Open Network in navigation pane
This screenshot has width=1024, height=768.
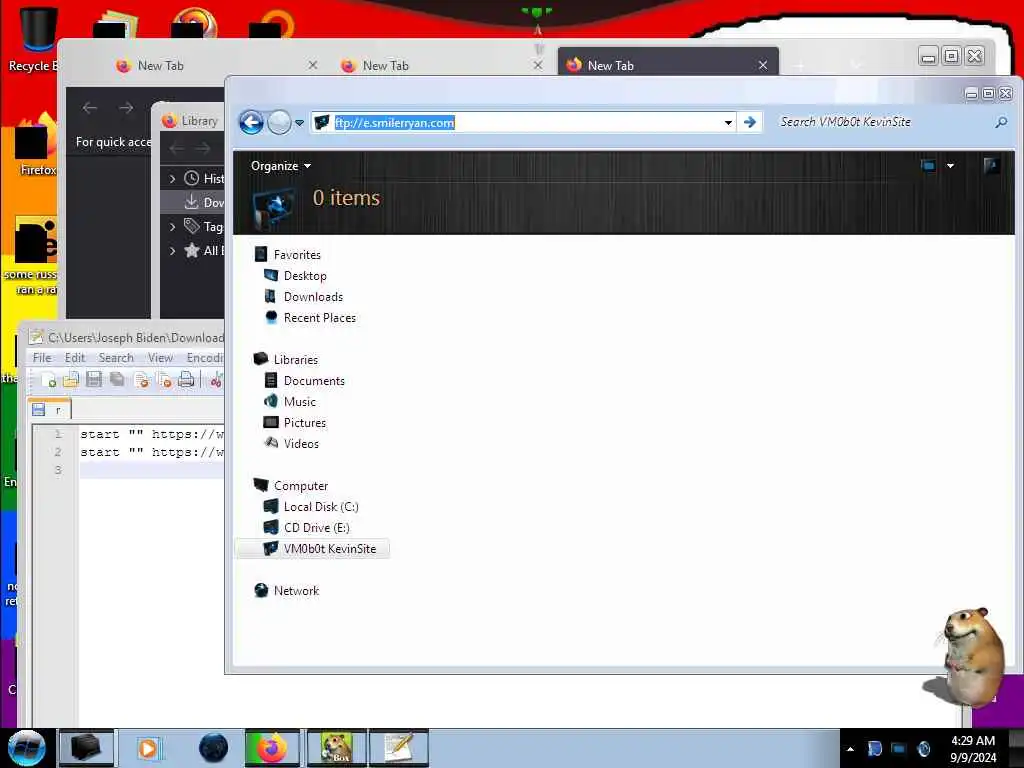click(x=296, y=590)
